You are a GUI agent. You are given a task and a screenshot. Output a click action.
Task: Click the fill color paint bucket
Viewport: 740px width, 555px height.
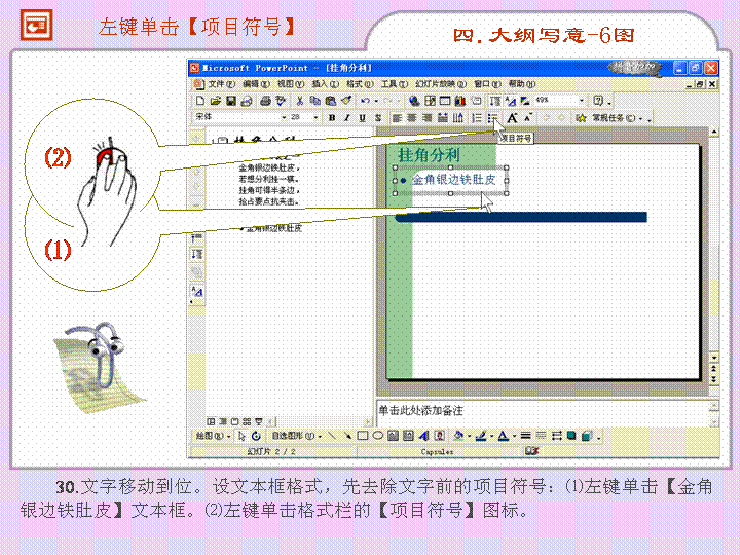pos(458,436)
